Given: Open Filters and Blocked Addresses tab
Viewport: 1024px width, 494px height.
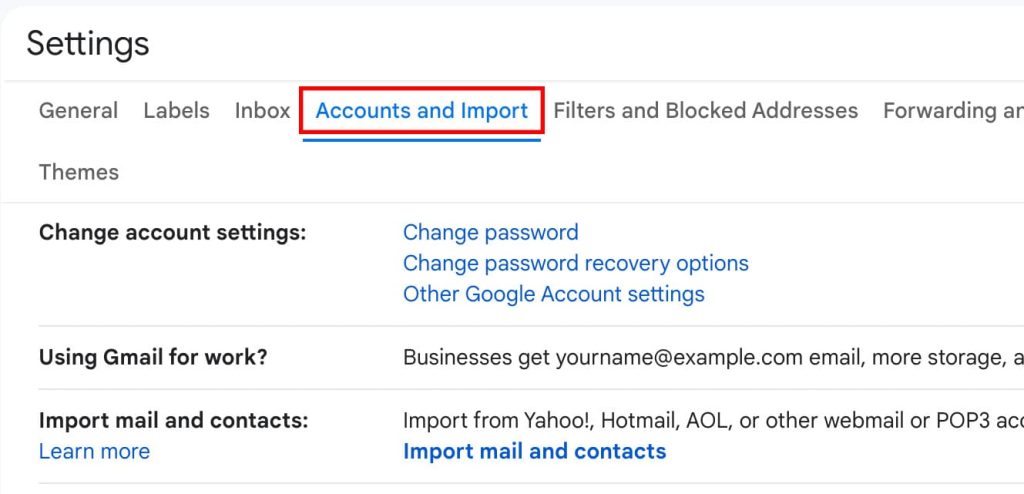Looking at the screenshot, I should [705, 111].
